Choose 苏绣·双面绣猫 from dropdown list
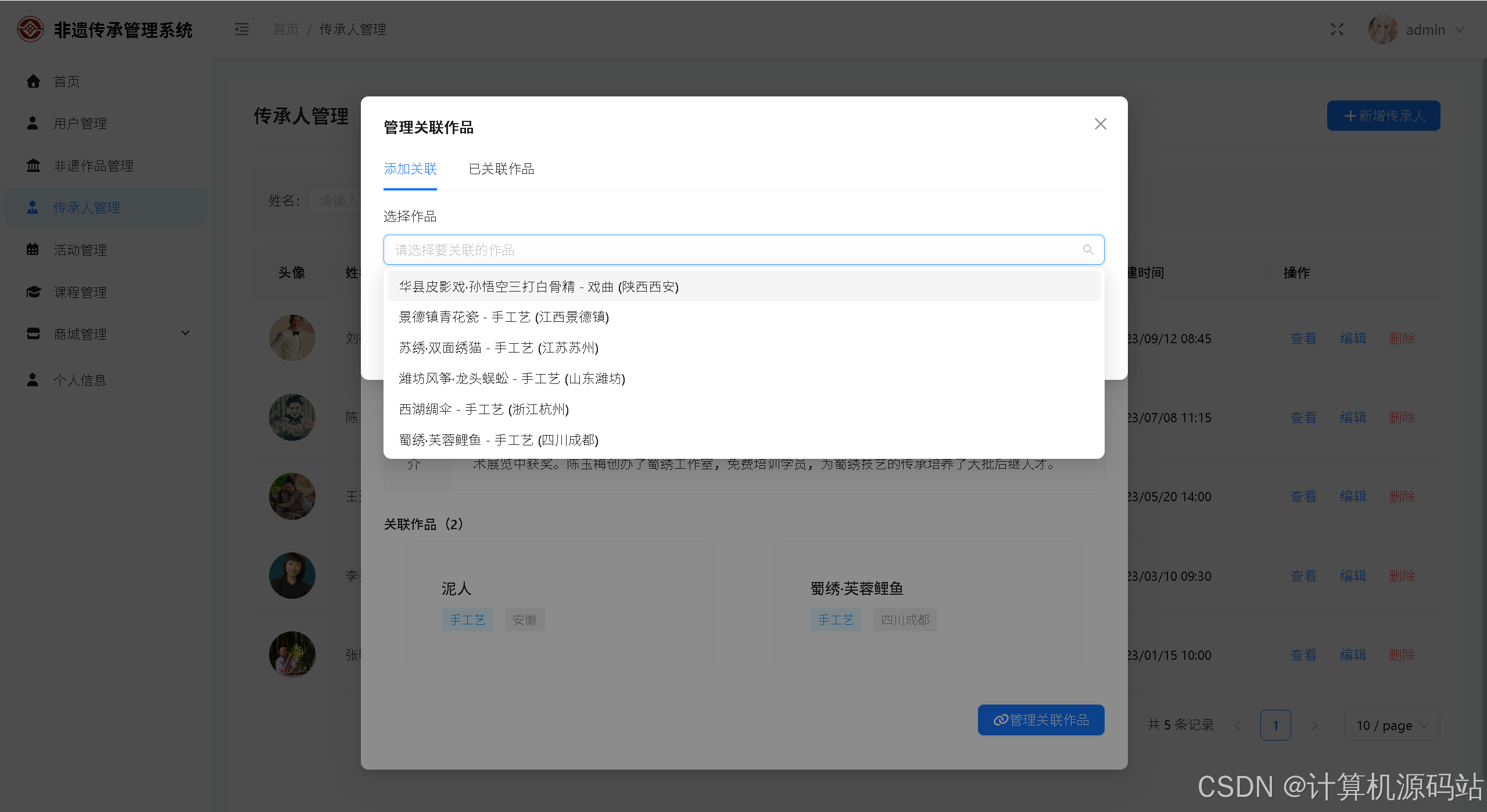The image size is (1487, 812). (x=499, y=348)
